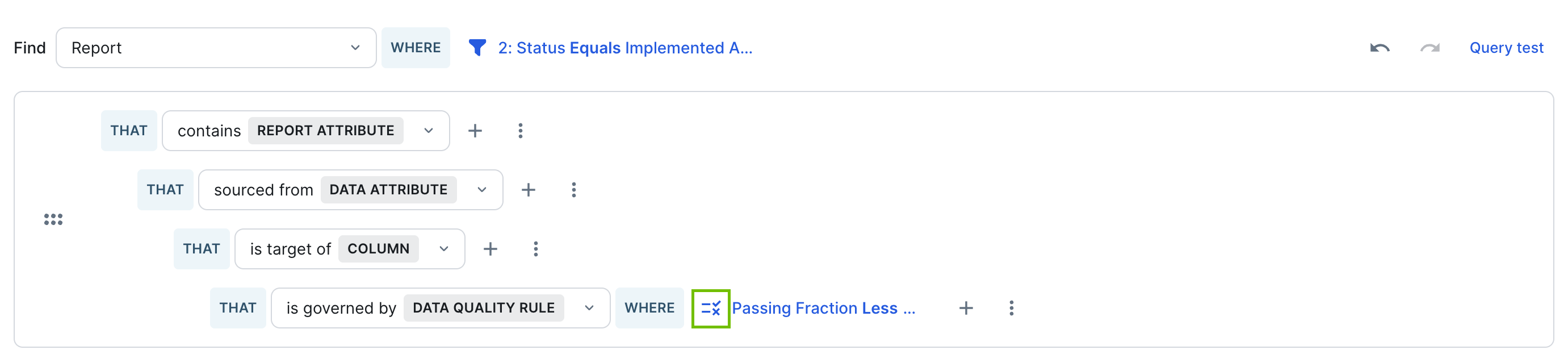Image resolution: width=1568 pixels, height=358 pixels.
Task: Expand the is target of Column dropdown
Action: pyautogui.click(x=349, y=249)
